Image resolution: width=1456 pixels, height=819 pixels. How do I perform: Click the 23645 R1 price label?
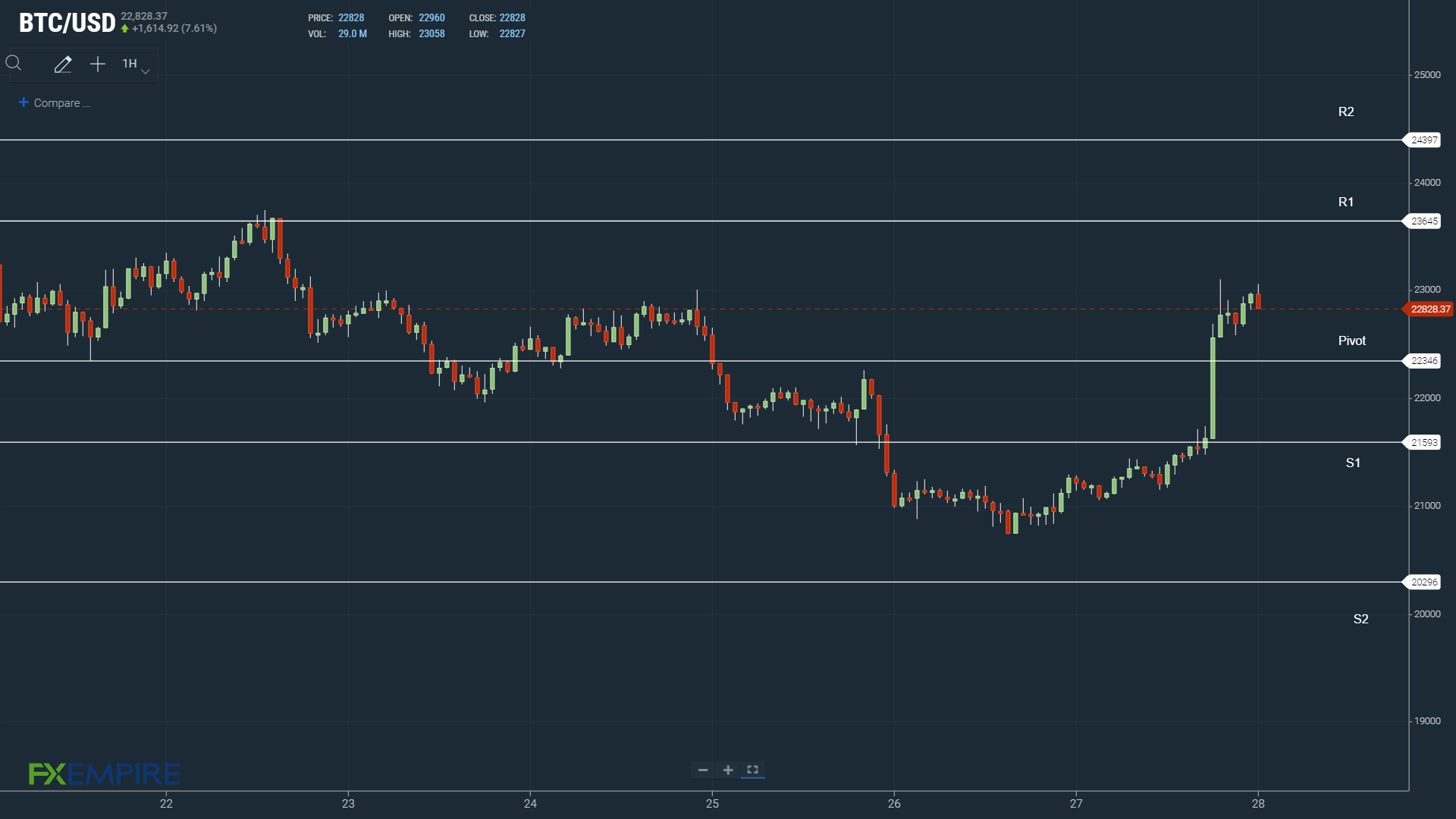pos(1422,221)
